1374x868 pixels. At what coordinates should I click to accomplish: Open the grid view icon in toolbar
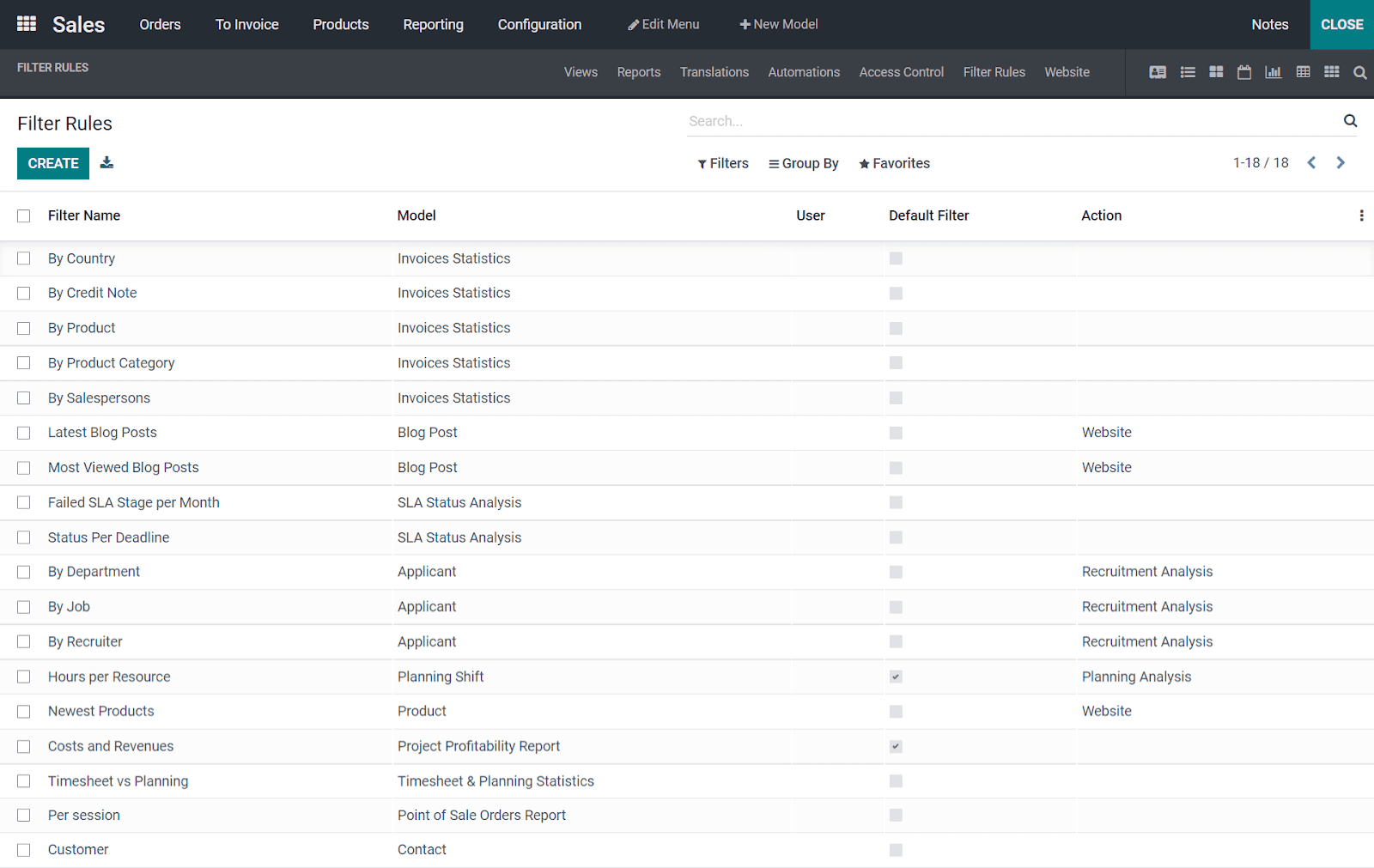[x=1332, y=72]
